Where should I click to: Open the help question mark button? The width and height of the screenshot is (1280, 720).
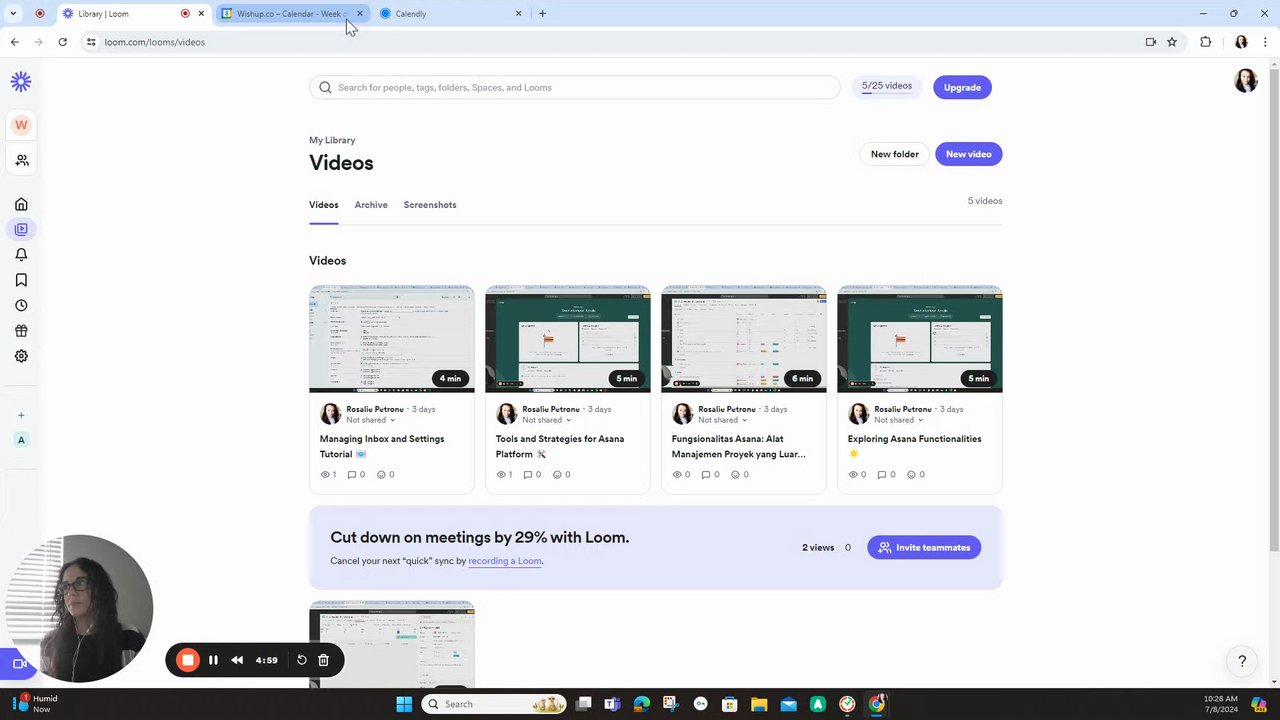pos(1242,661)
